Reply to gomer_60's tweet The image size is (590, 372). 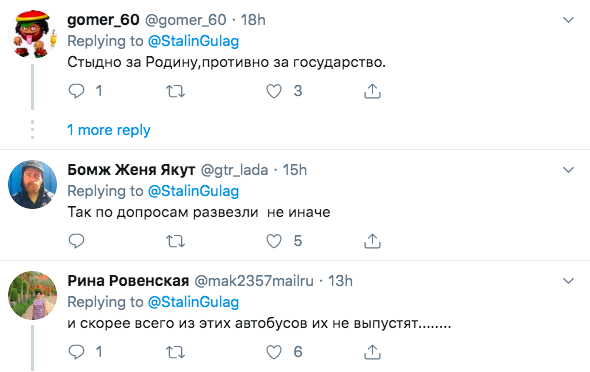click(76, 91)
